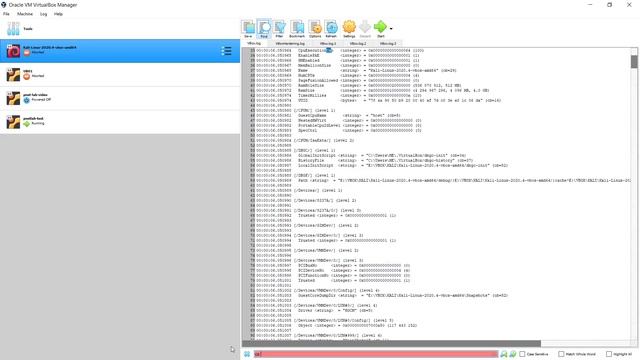Open the Tools icon in the sidebar
The width and height of the screenshot is (640, 360).
tap(13, 29)
